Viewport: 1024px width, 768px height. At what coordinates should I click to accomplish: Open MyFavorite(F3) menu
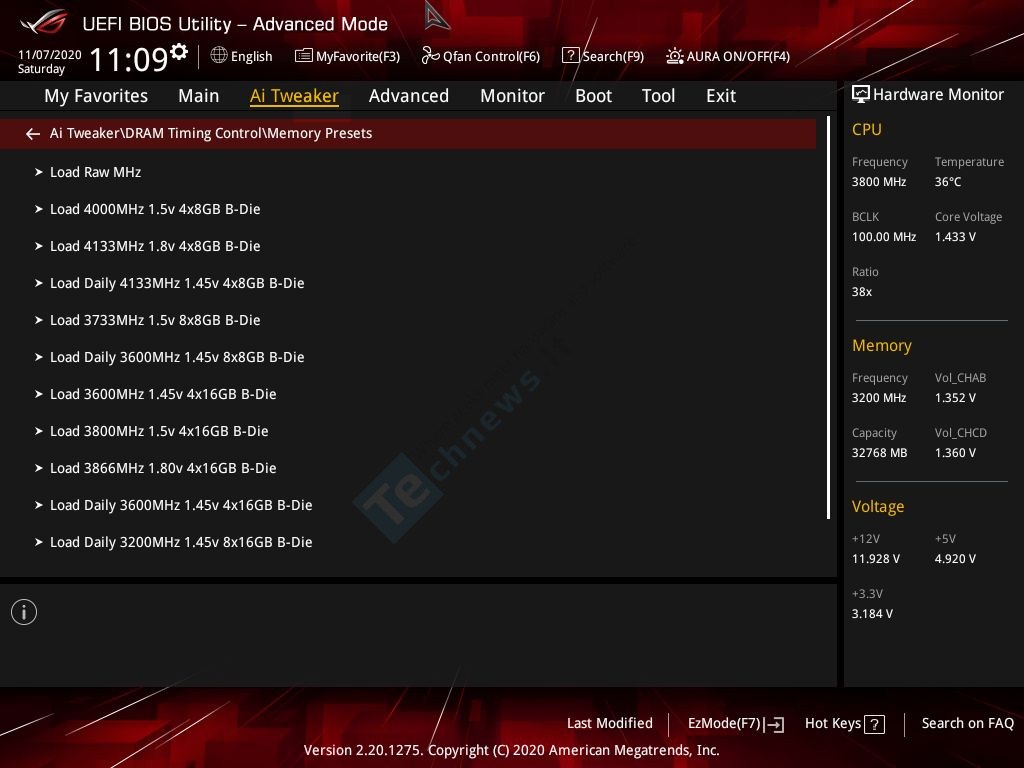(358, 57)
